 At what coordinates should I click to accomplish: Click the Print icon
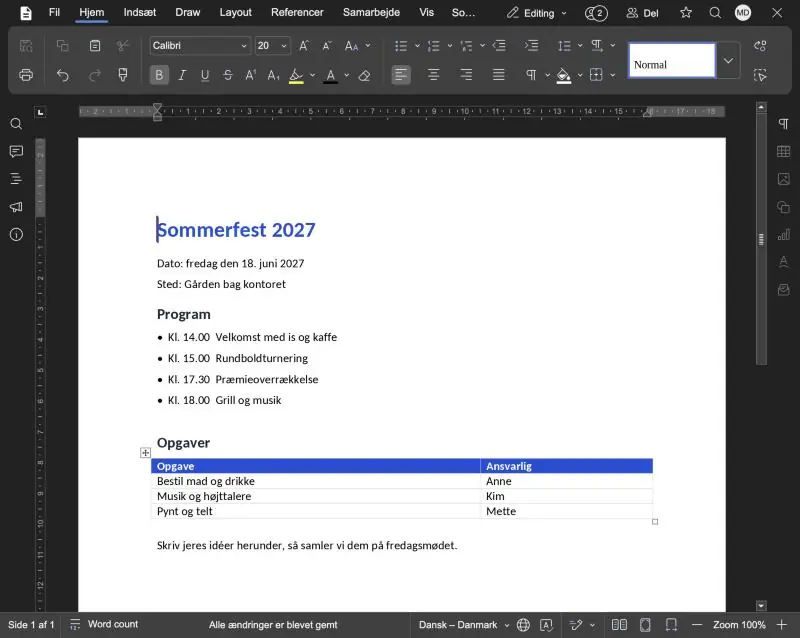(x=26, y=76)
